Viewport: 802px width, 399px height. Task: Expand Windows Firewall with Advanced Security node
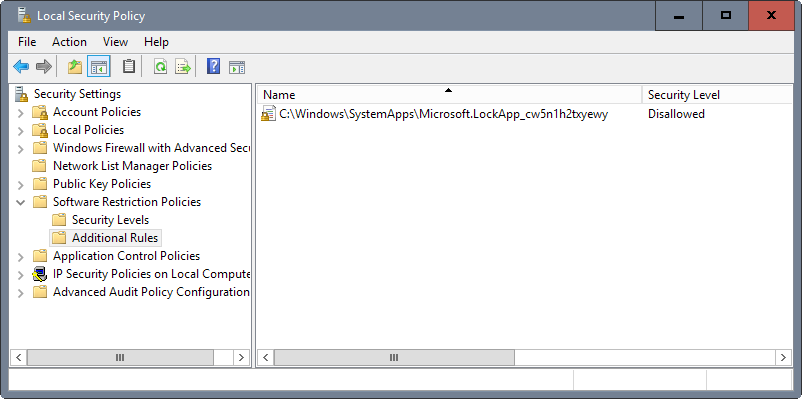pos(20,149)
